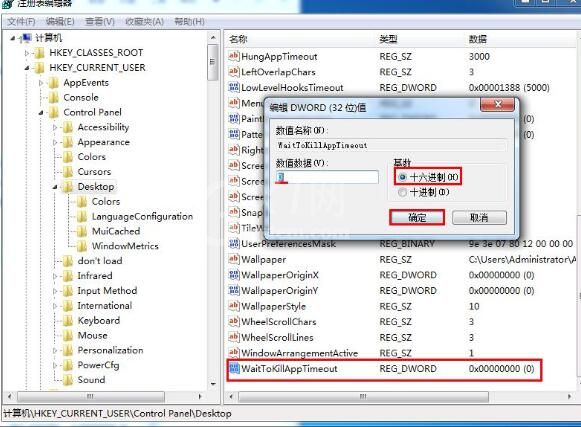Click the value name field WaitToKillAppTimeout
The image size is (581, 427).
click(x=391, y=145)
